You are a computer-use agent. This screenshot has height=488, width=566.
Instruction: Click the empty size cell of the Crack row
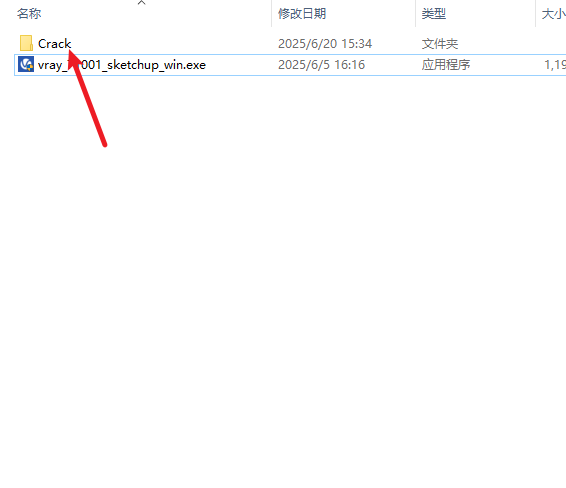tap(551, 44)
